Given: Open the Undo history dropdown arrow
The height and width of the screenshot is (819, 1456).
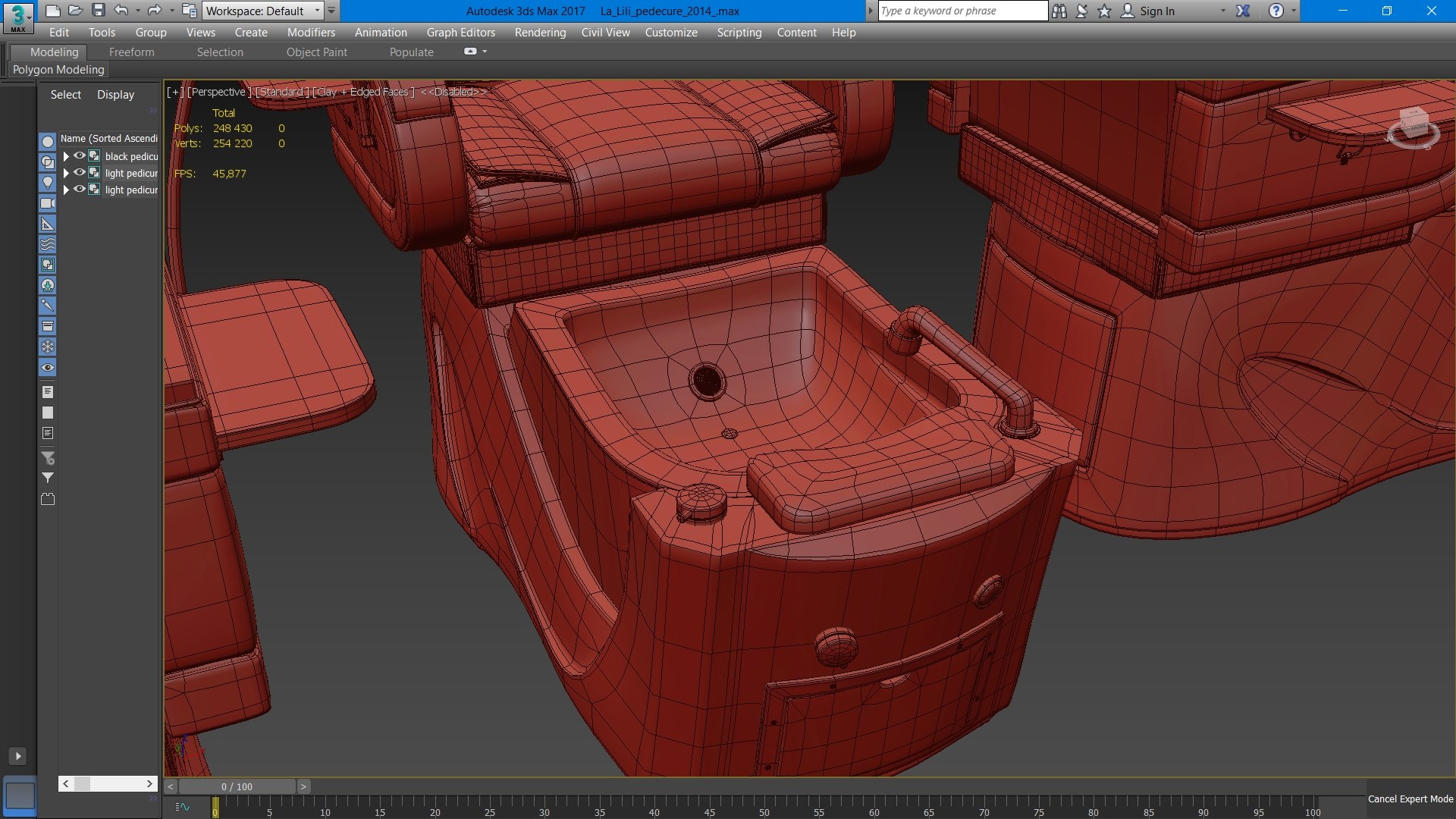Looking at the screenshot, I should (x=137, y=11).
